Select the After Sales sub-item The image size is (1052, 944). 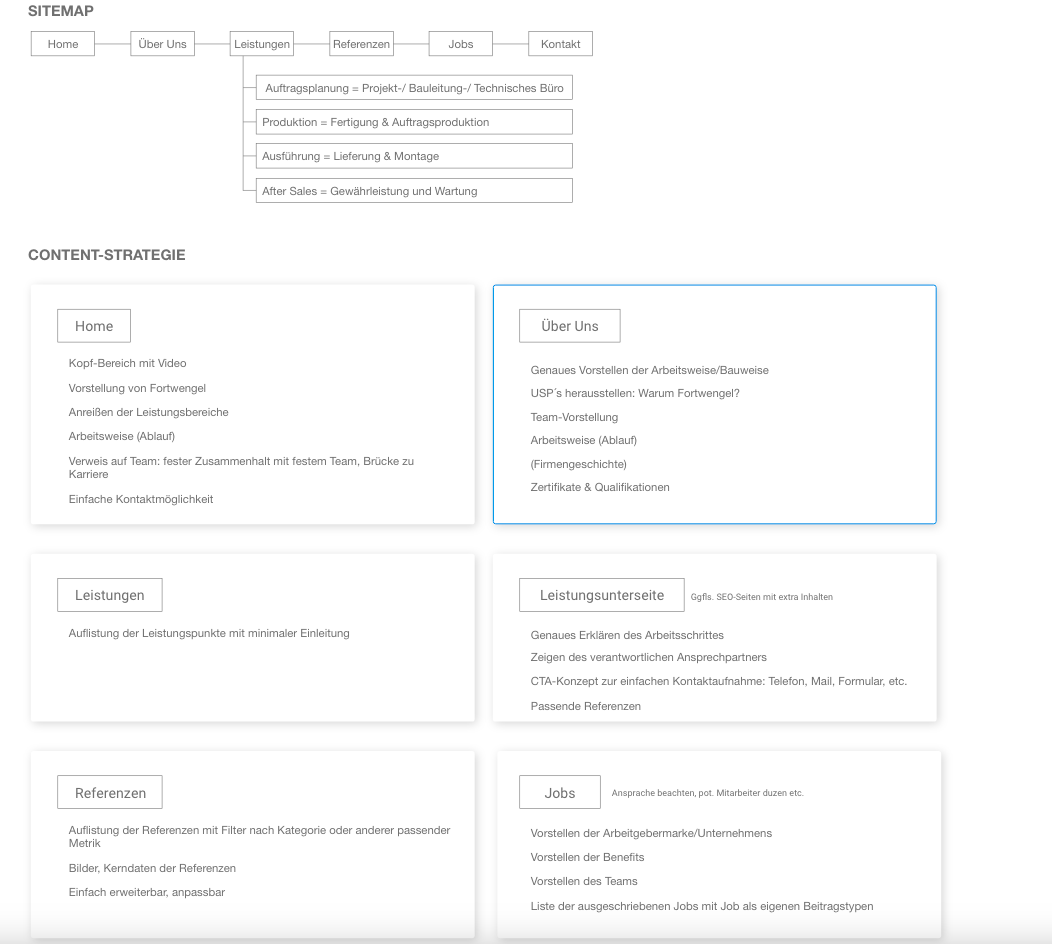point(414,191)
